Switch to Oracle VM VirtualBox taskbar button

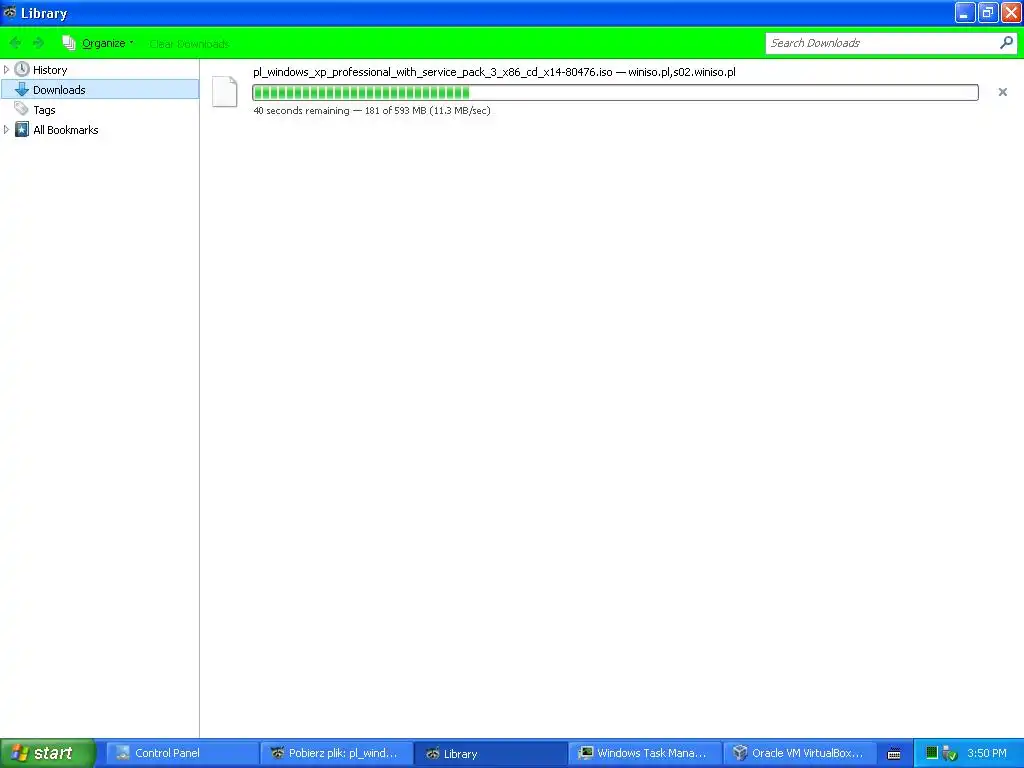pyautogui.click(x=799, y=754)
